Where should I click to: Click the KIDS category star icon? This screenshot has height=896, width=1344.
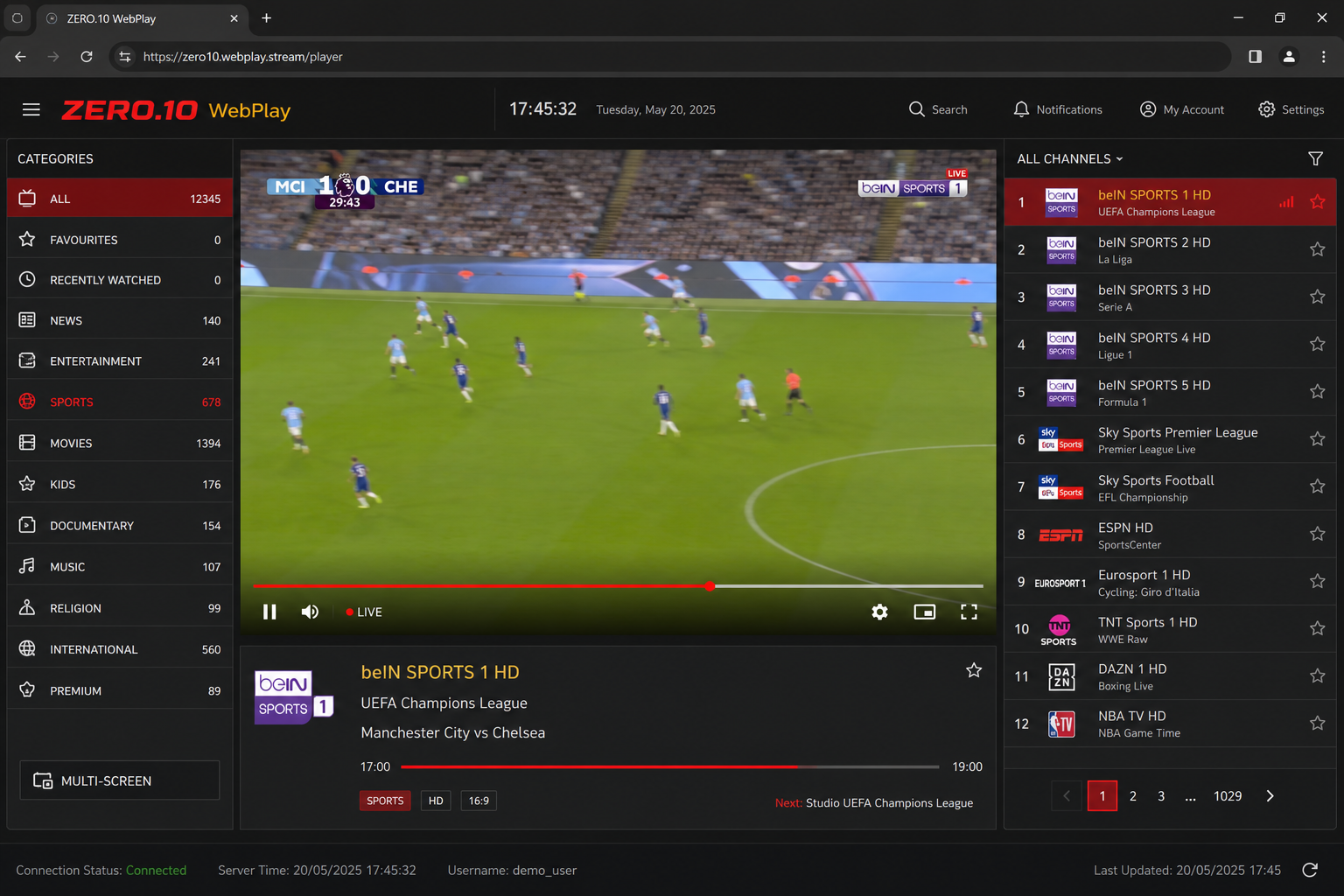27,484
